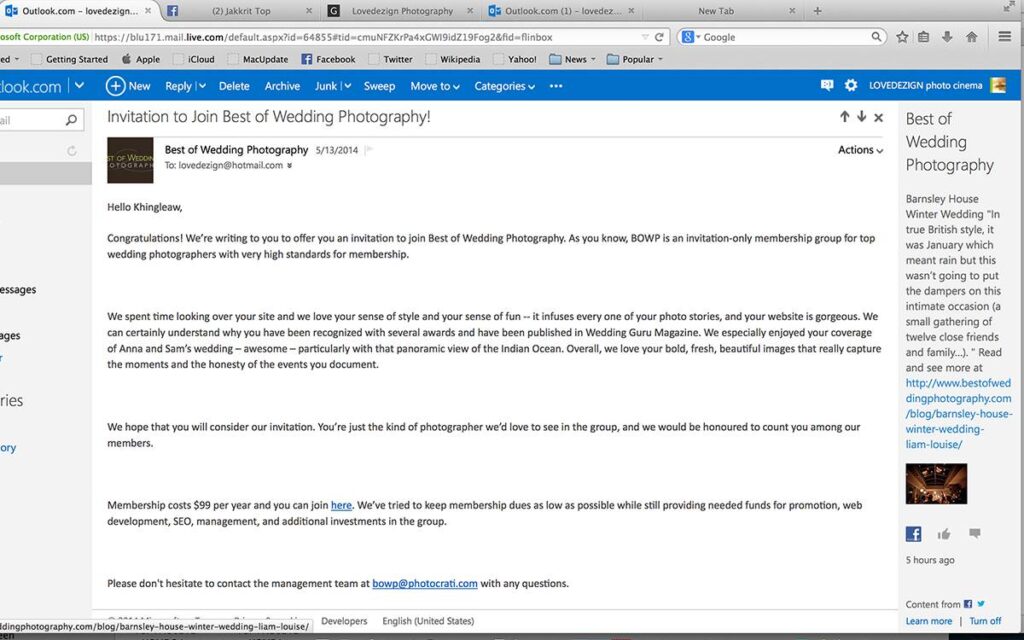The image size is (1024, 640).
Task: Go to previous message with up arrow
Action: click(844, 117)
